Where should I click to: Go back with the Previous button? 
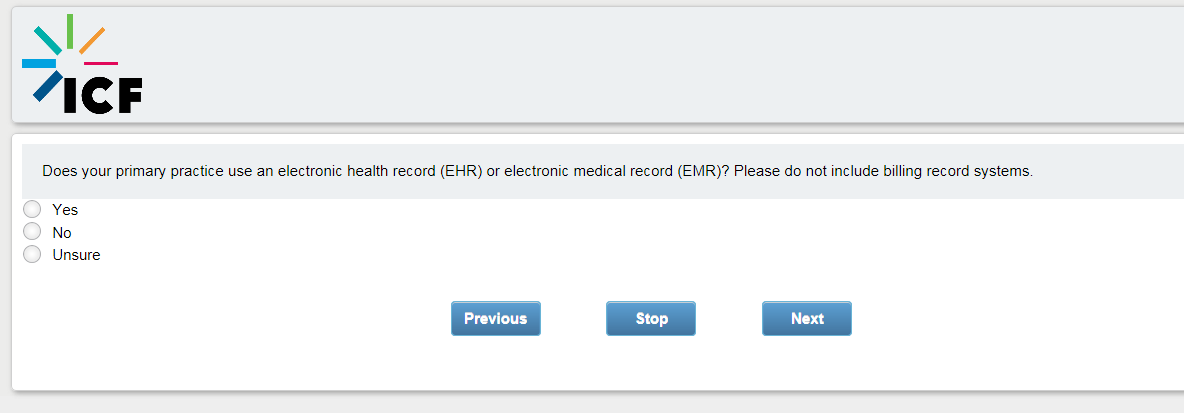(x=495, y=319)
